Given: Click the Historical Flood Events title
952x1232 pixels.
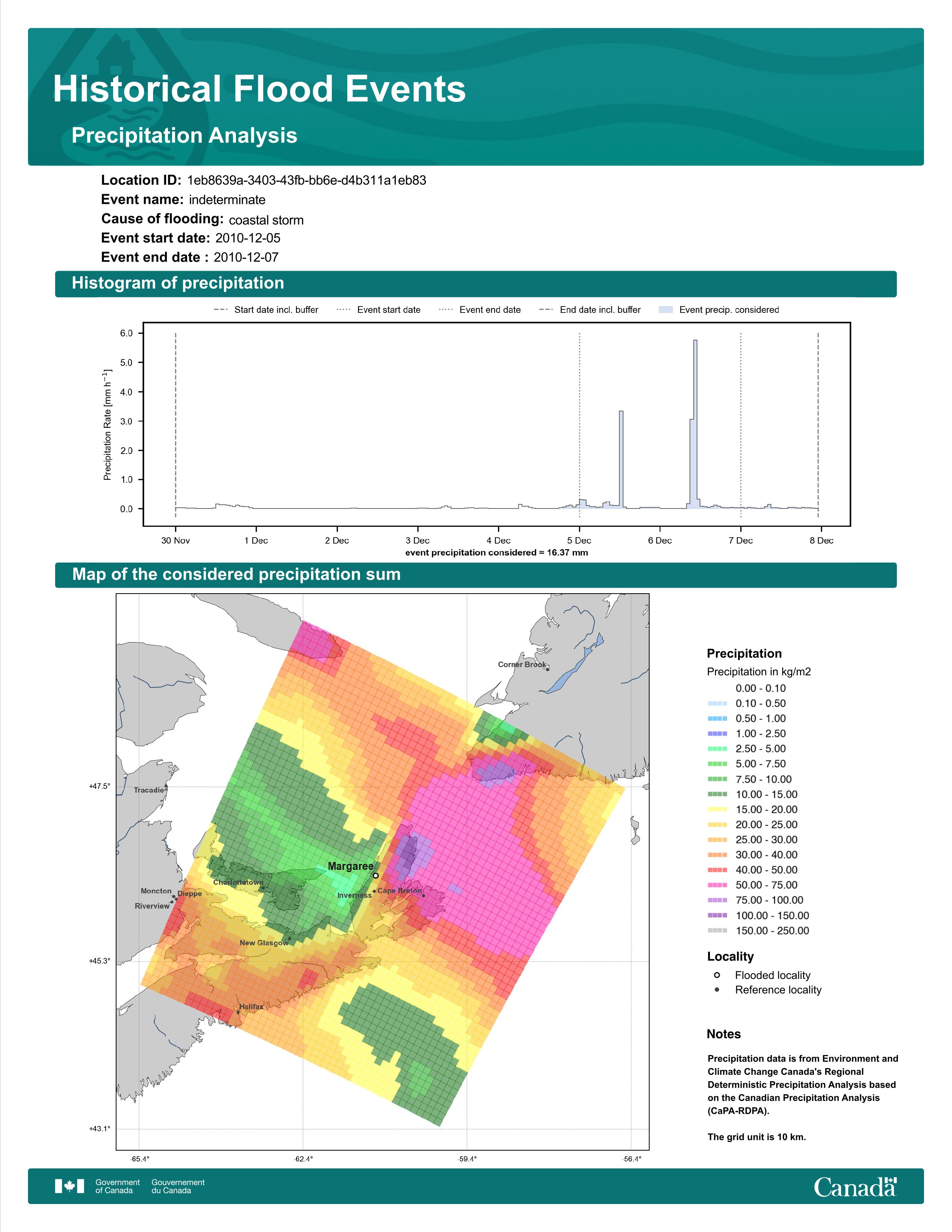Looking at the screenshot, I should click(259, 89).
